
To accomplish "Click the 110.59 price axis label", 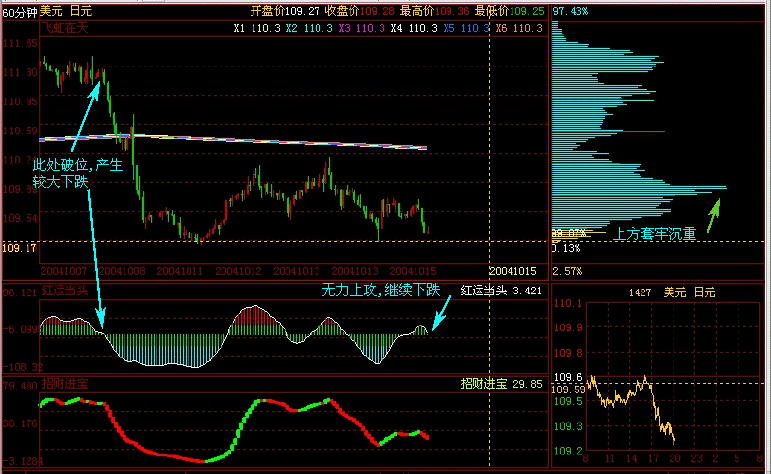I will click(x=20, y=131).
